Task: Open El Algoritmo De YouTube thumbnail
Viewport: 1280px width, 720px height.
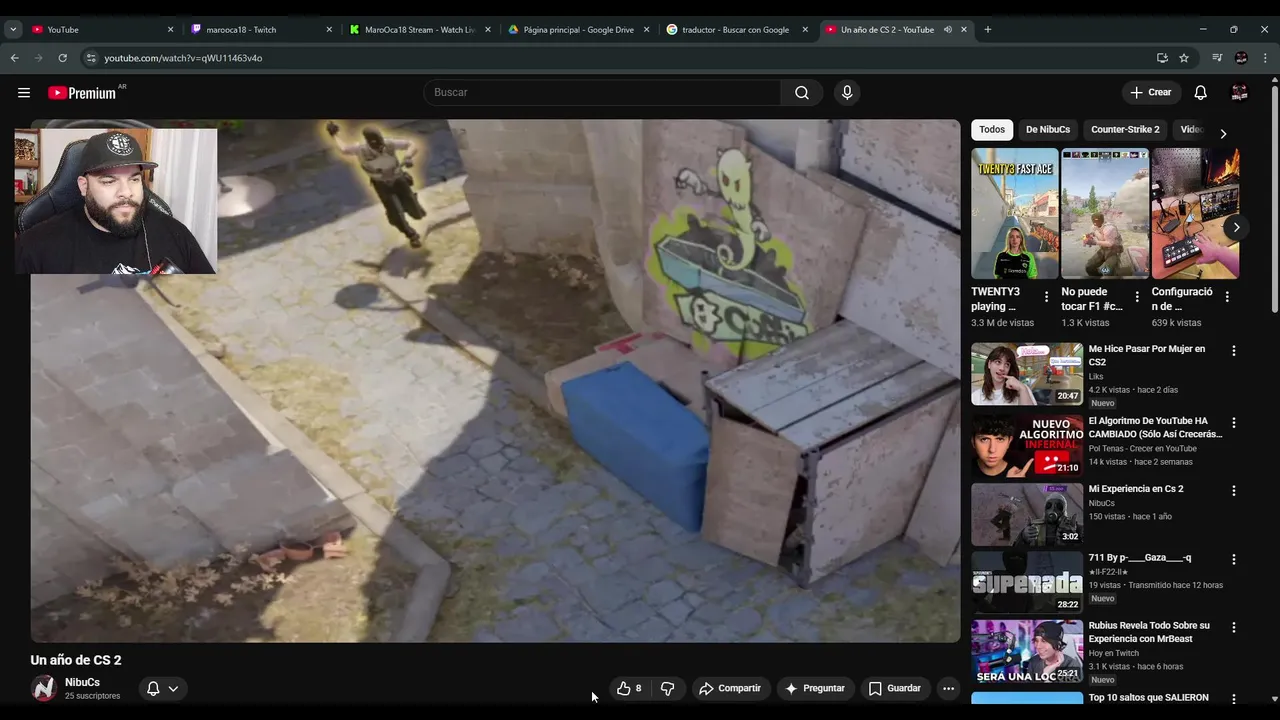Action: pyautogui.click(x=1027, y=445)
